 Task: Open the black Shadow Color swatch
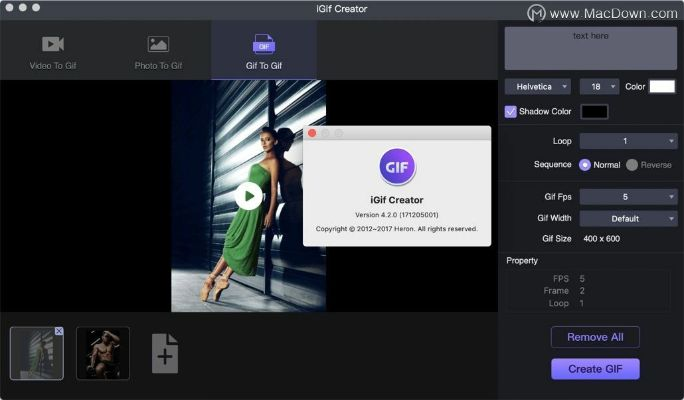(594, 112)
